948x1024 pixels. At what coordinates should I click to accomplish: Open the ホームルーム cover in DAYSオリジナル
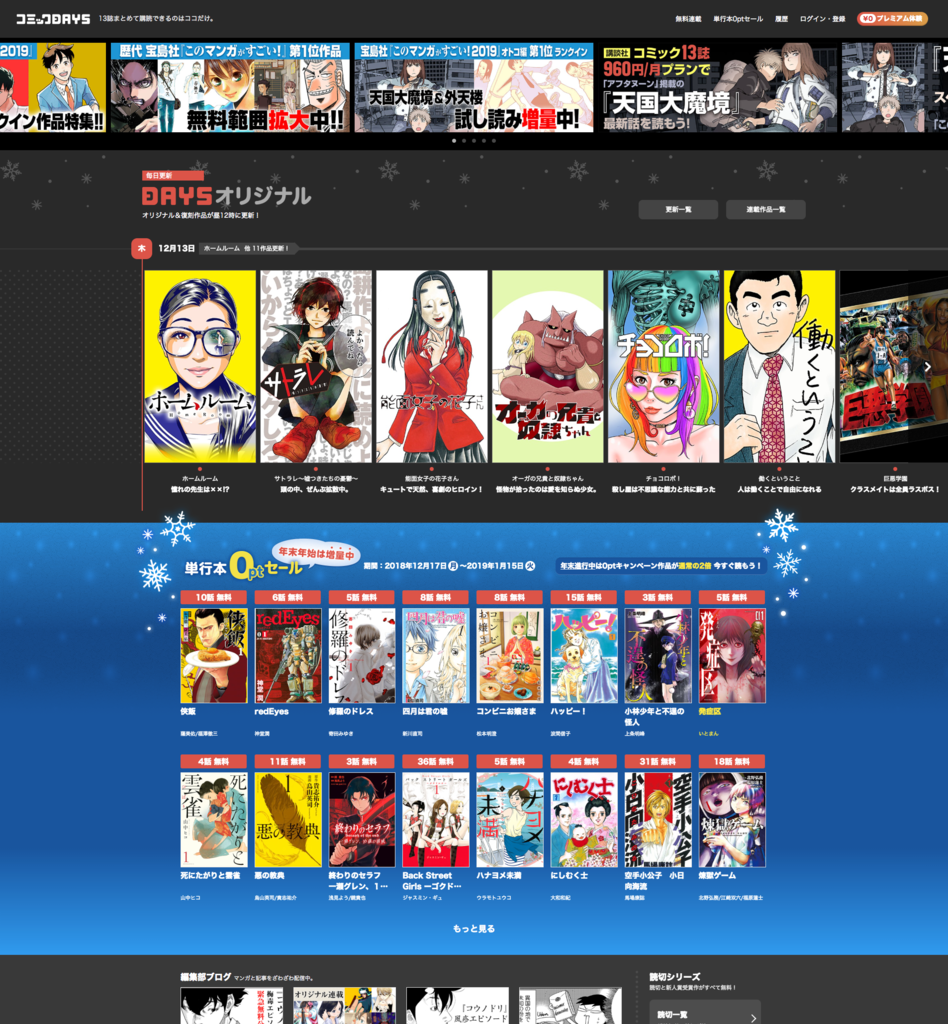[x=200, y=366]
